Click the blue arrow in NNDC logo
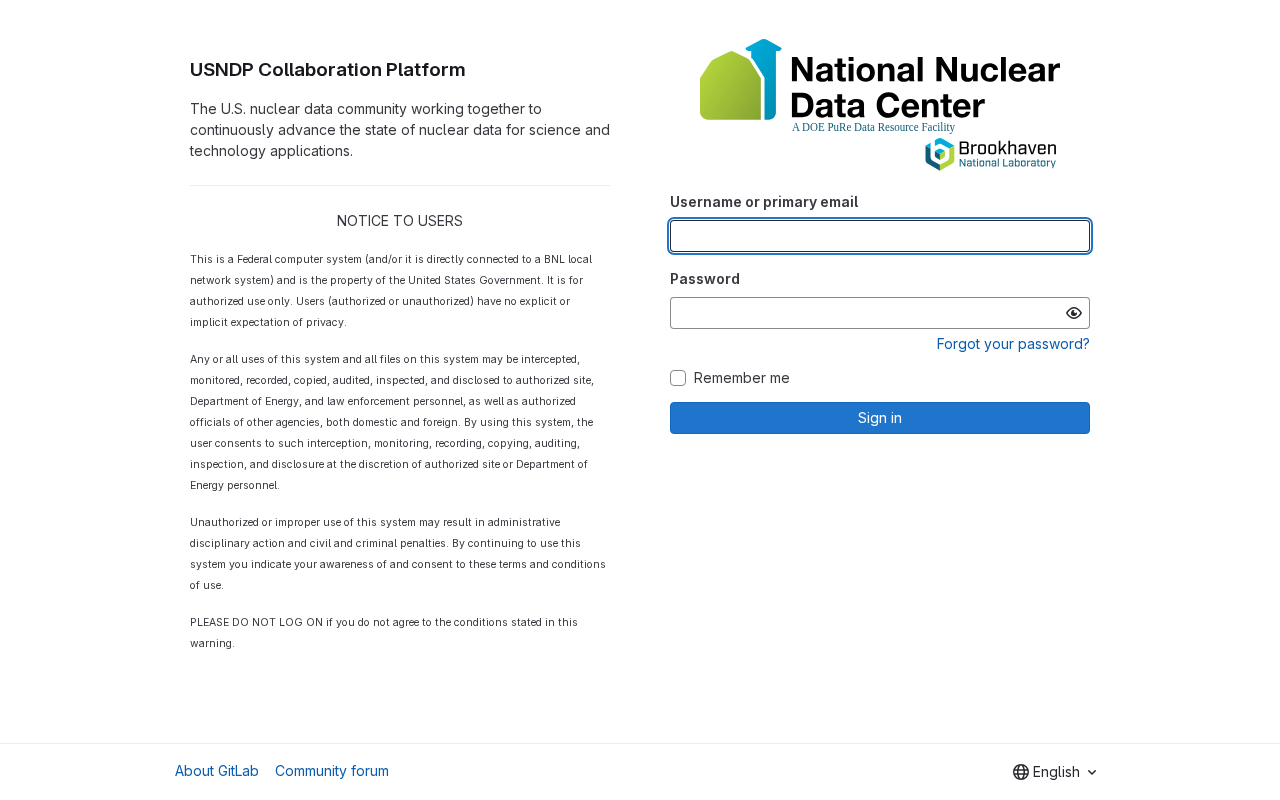The height and width of the screenshot is (800, 1280). coord(768,78)
